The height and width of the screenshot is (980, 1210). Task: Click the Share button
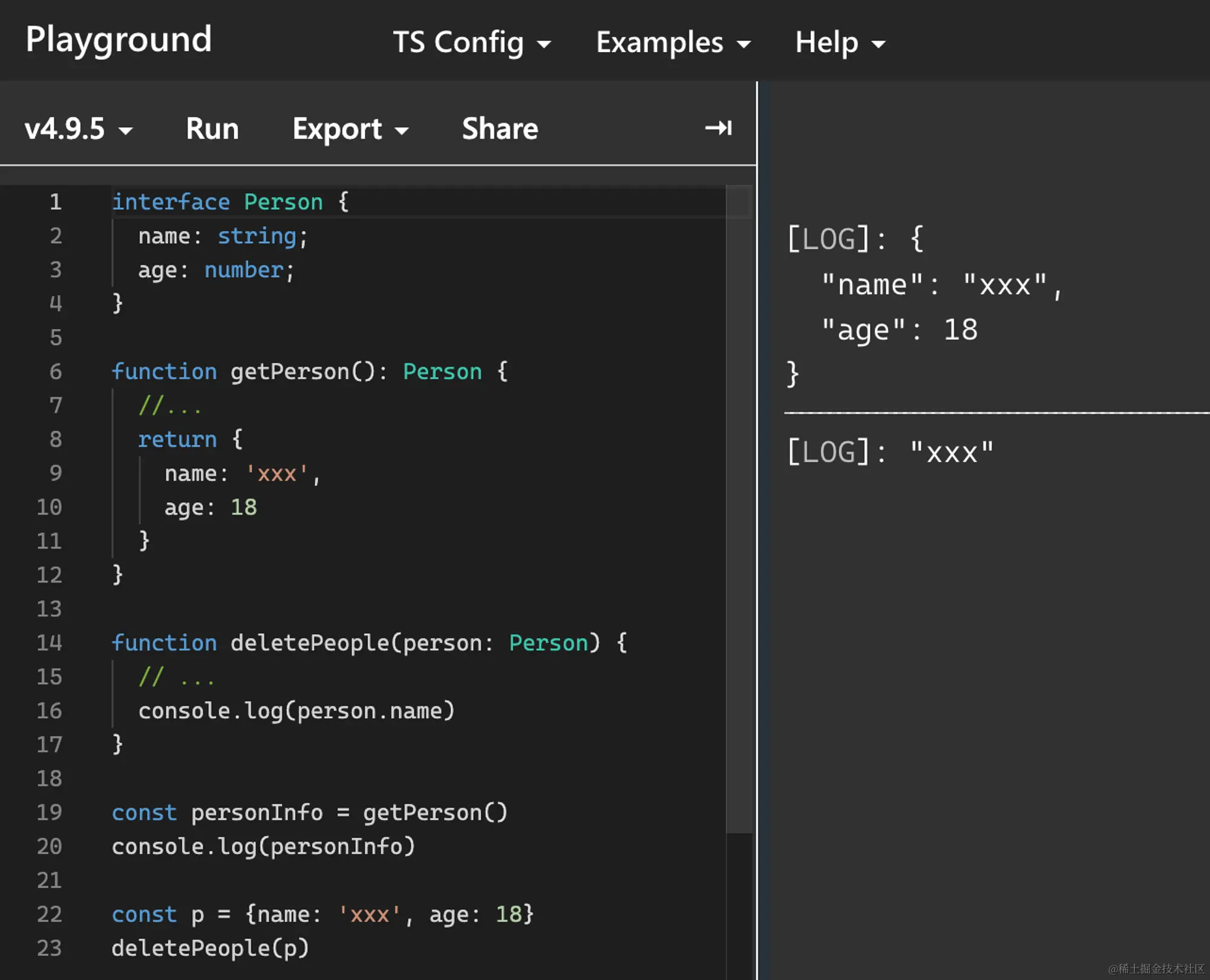(500, 129)
